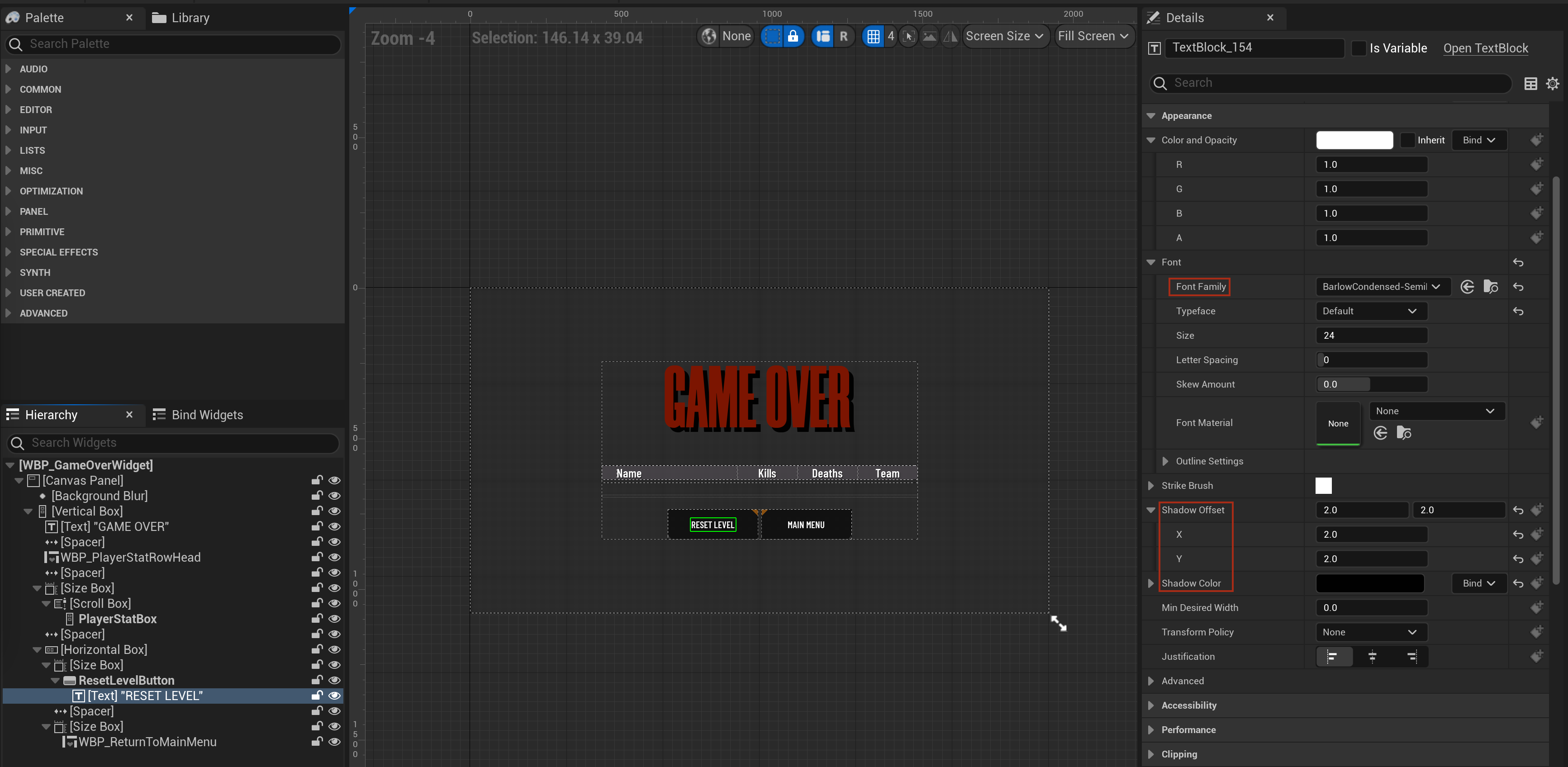Toggle localization preview globe icon
The width and height of the screenshot is (1568, 767).
(708, 37)
